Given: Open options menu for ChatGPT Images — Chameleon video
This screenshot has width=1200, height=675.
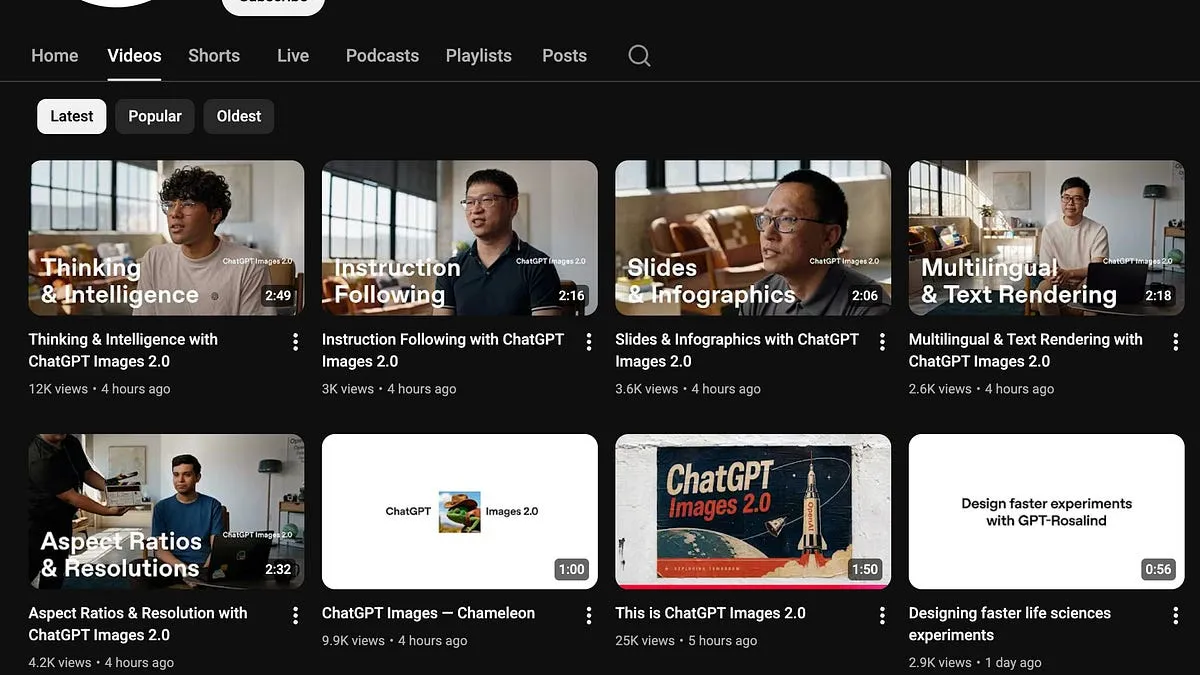Looking at the screenshot, I should click(x=589, y=616).
